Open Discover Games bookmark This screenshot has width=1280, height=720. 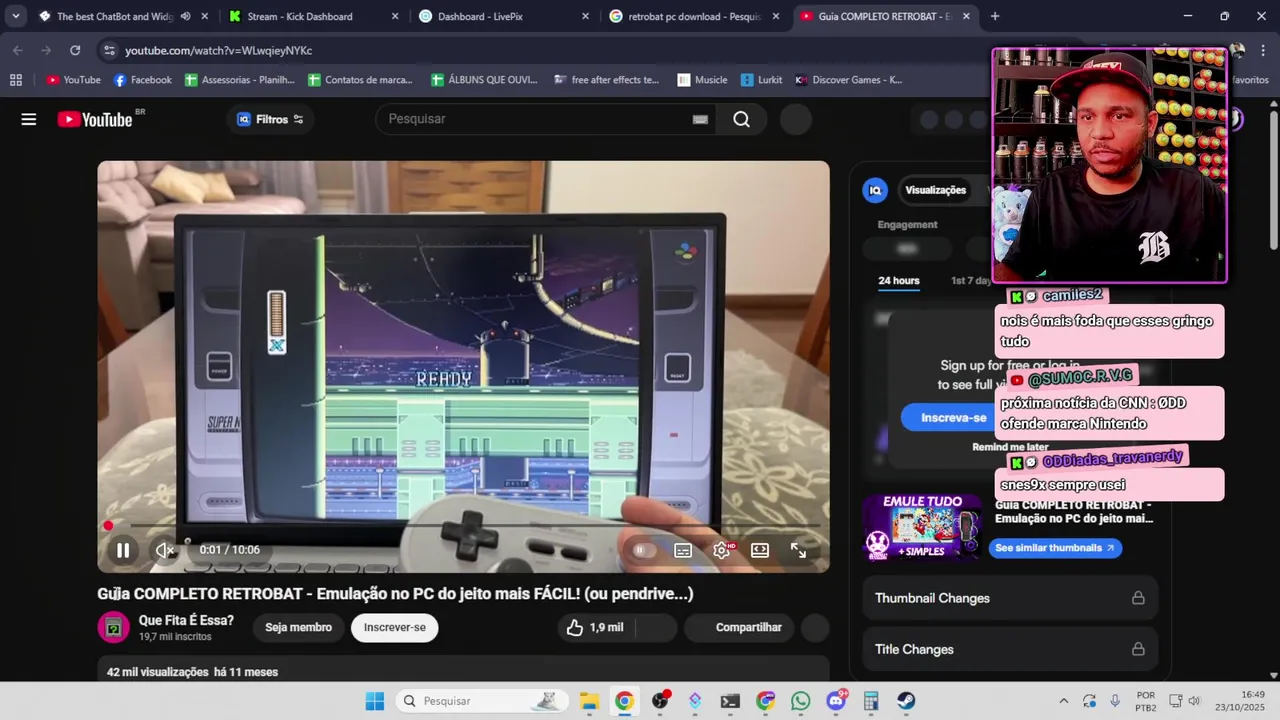[x=848, y=80]
